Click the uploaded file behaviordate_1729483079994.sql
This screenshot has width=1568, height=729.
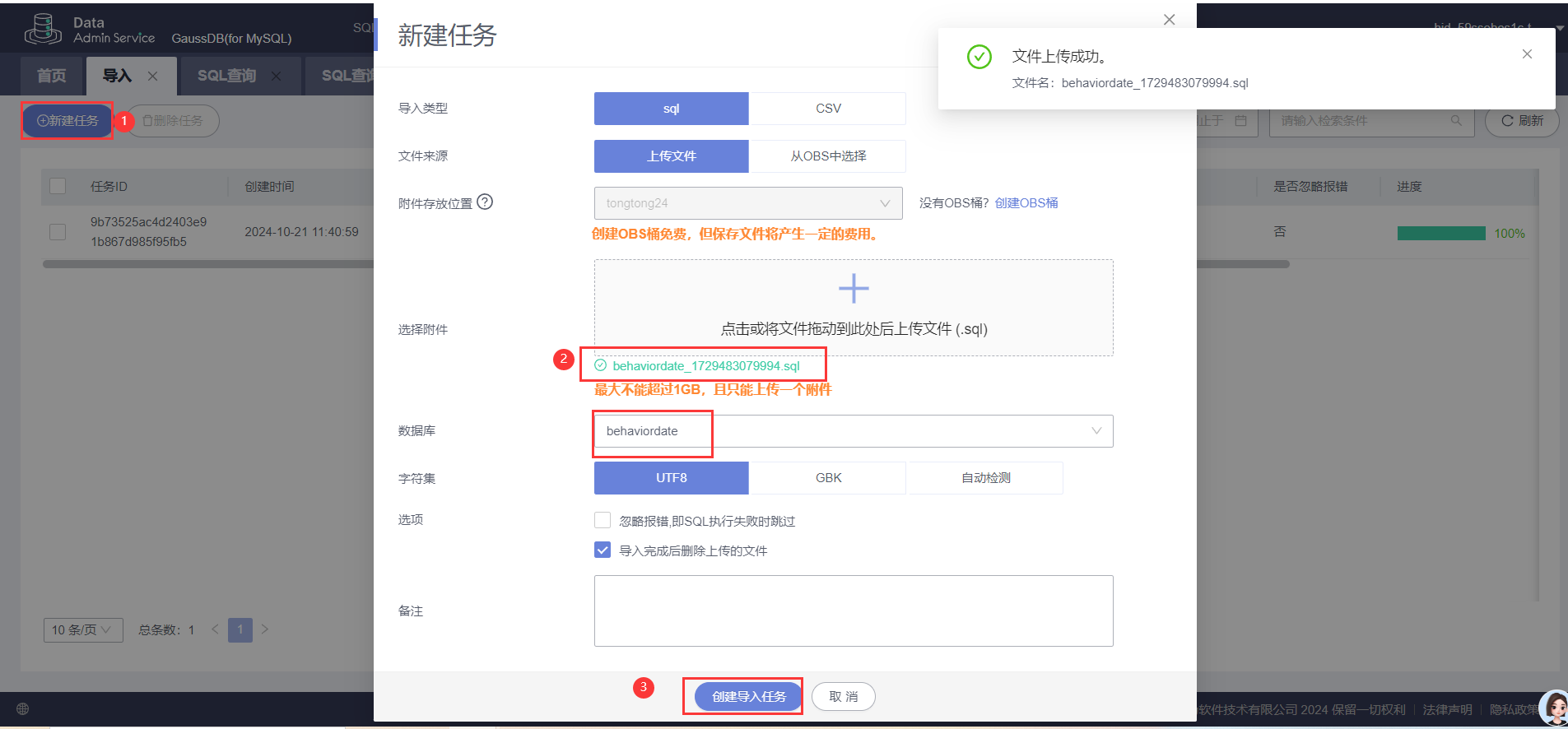[x=706, y=365]
